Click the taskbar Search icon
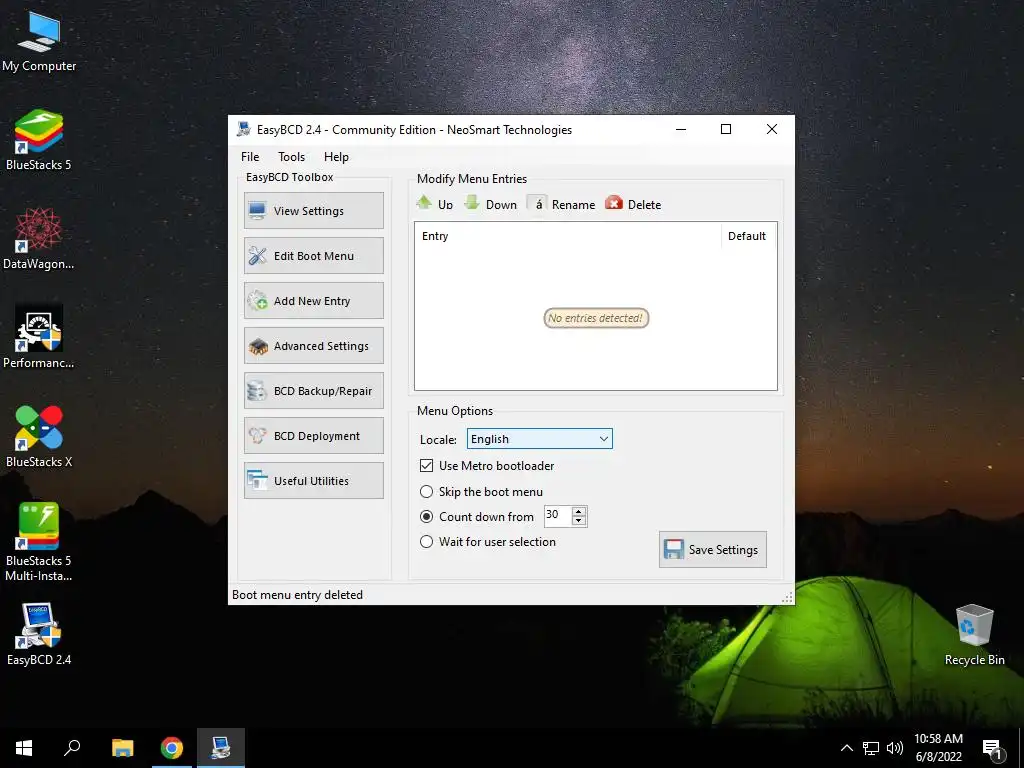1024x768 pixels. [72, 748]
